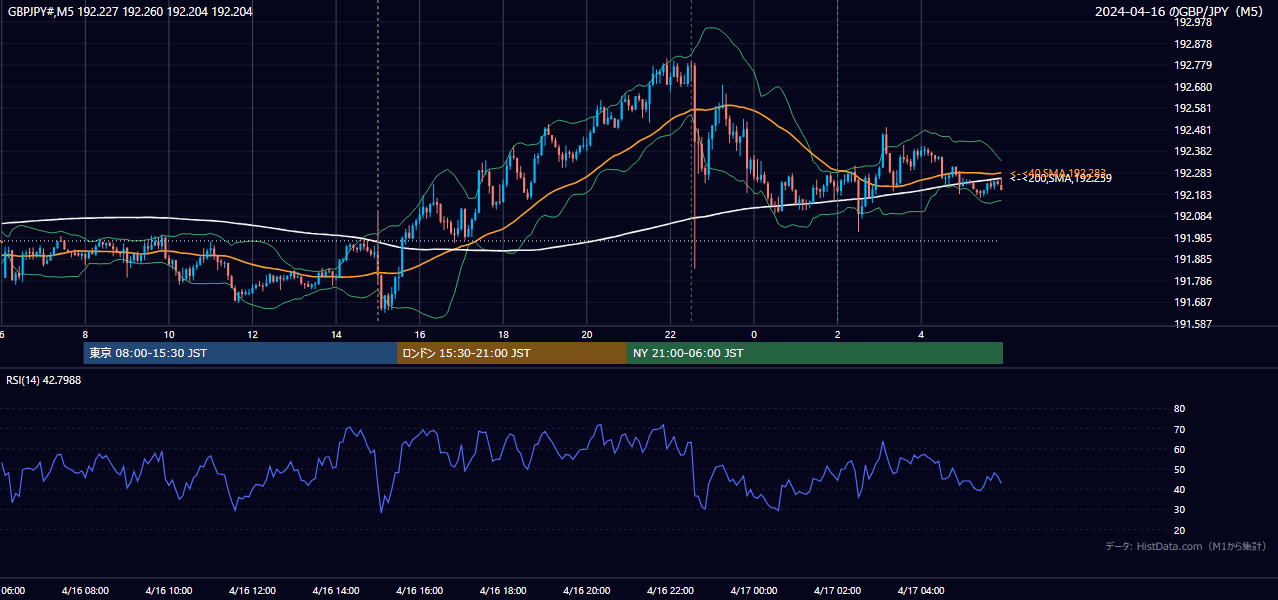The image size is (1278, 600).
Task: Click the RSI scale value 20
Action: 1179,530
